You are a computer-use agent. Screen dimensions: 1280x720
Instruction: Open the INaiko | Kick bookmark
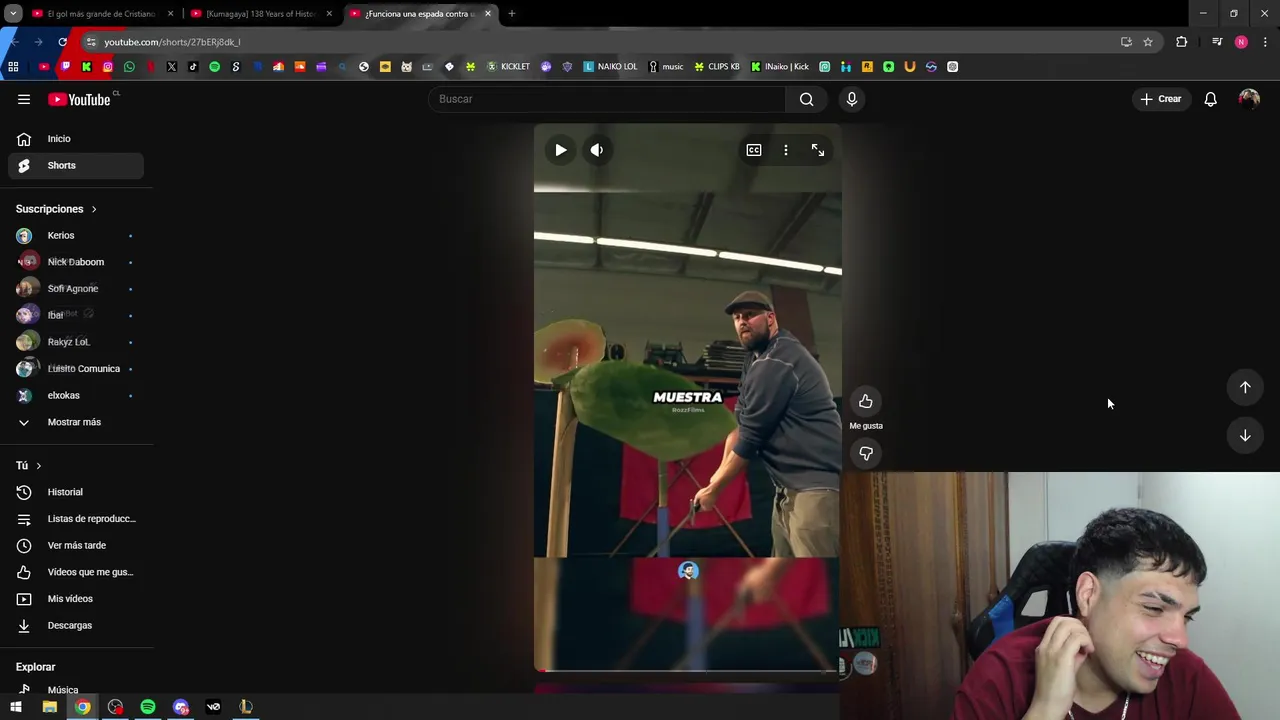(x=780, y=67)
